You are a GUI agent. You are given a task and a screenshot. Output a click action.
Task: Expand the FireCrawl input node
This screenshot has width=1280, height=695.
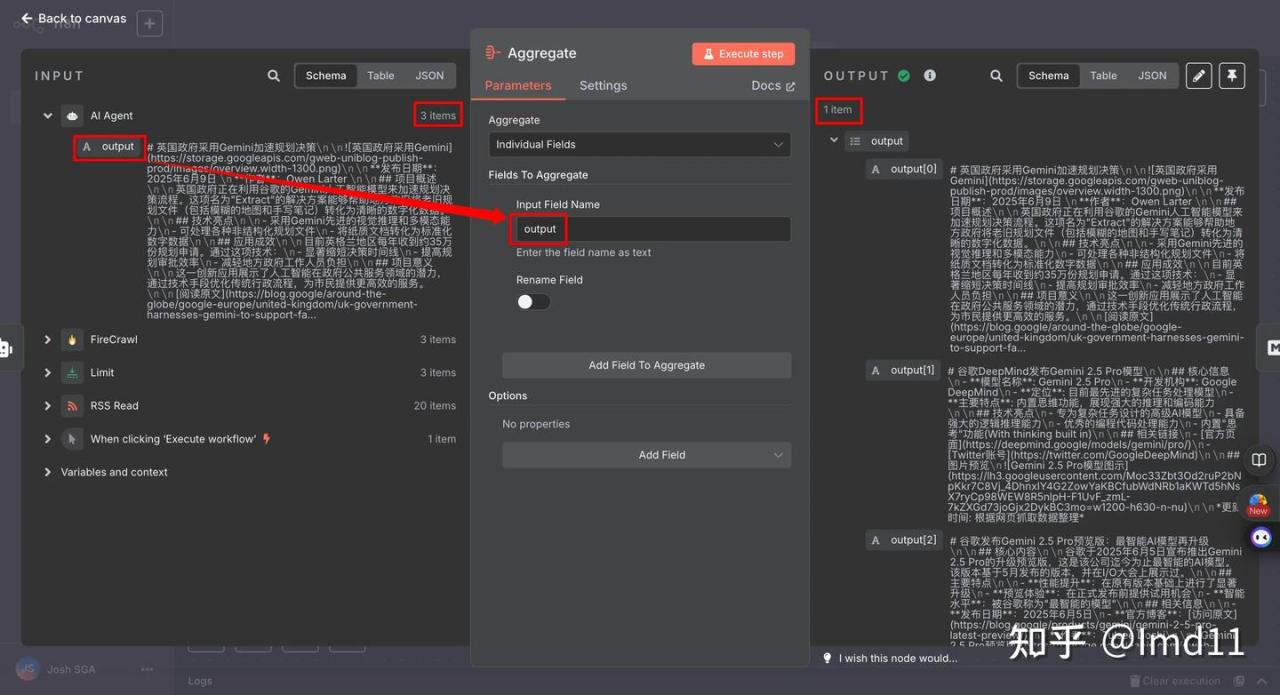click(47, 340)
